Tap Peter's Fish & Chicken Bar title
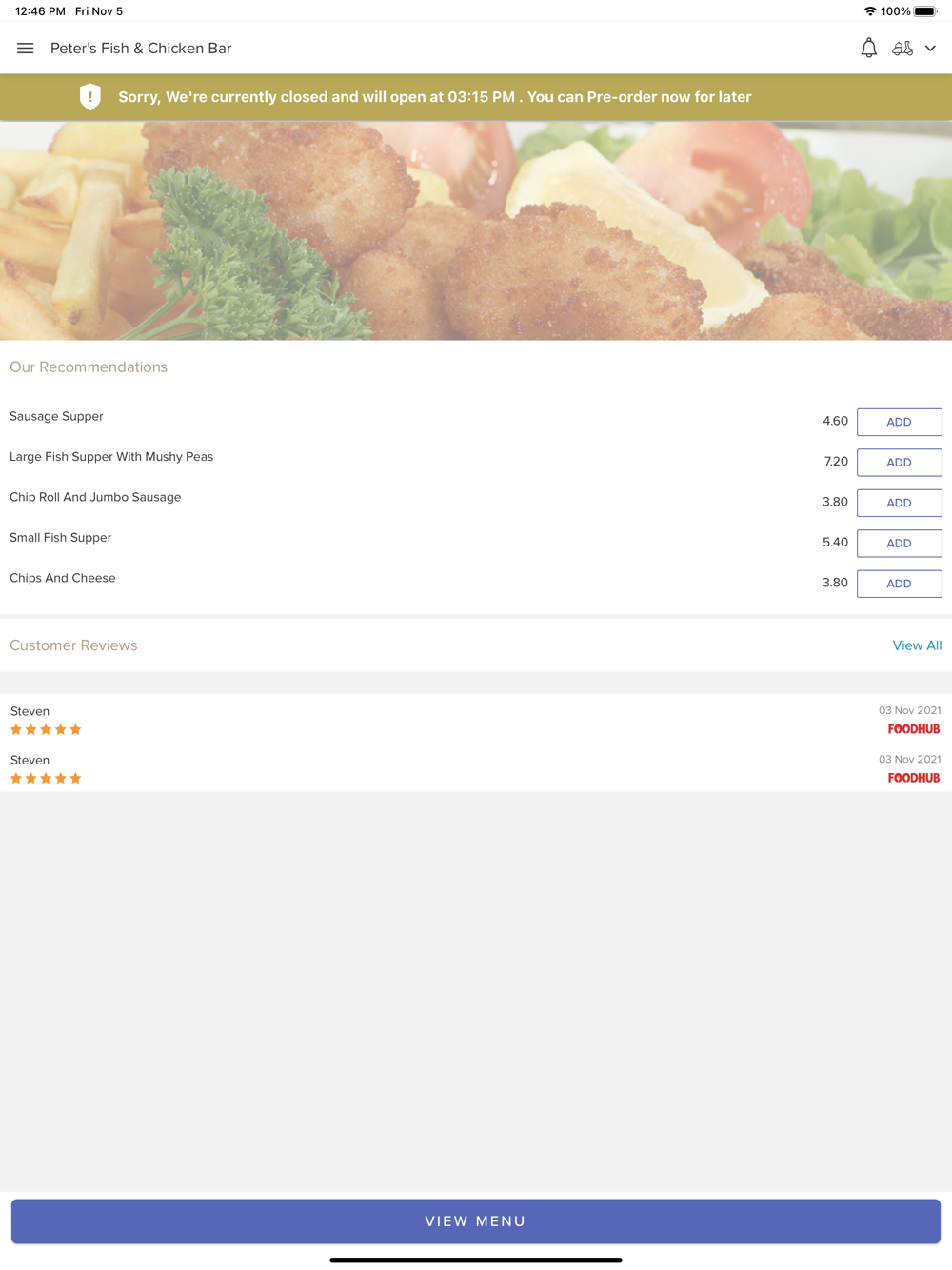The height and width of the screenshot is (1270, 952). (x=141, y=49)
